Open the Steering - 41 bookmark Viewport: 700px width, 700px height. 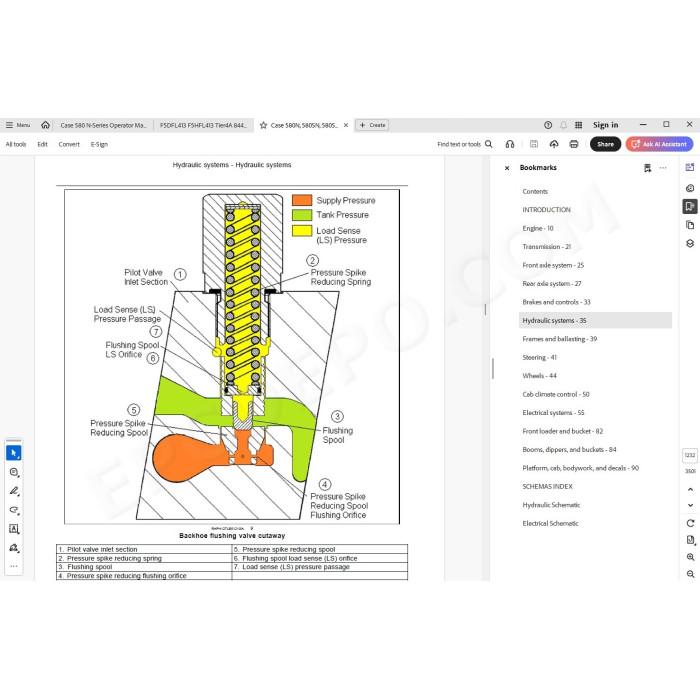(x=539, y=357)
